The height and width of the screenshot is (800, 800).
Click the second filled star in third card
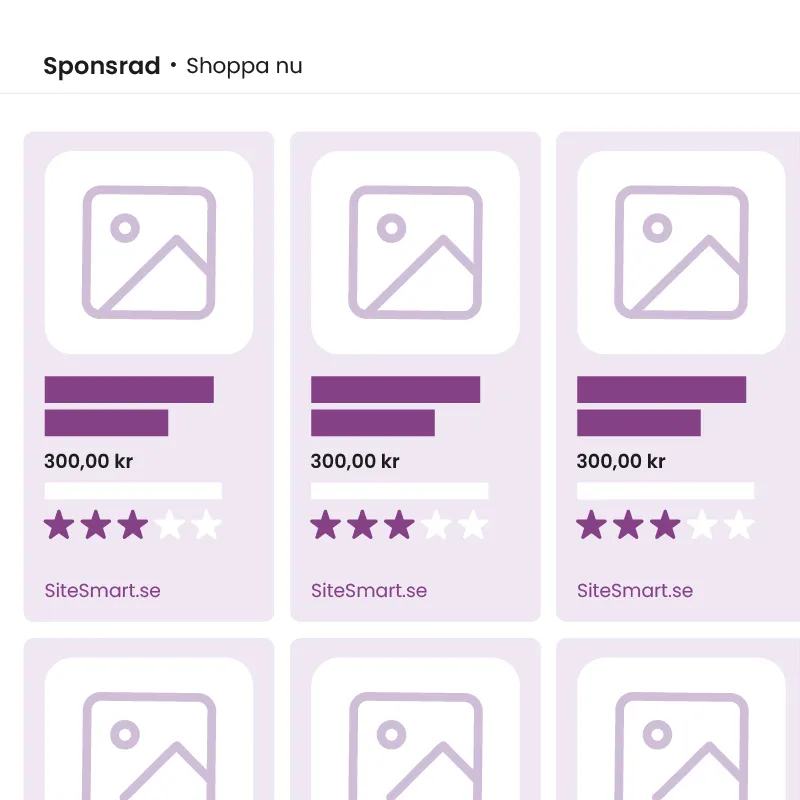coord(628,524)
